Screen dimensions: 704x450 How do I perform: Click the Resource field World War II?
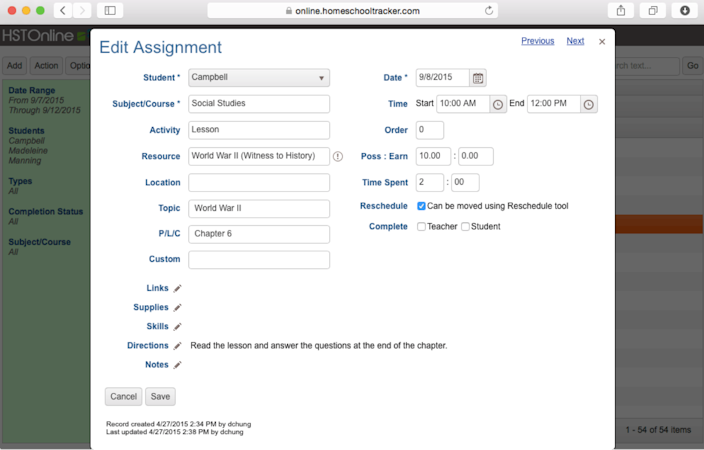click(259, 156)
